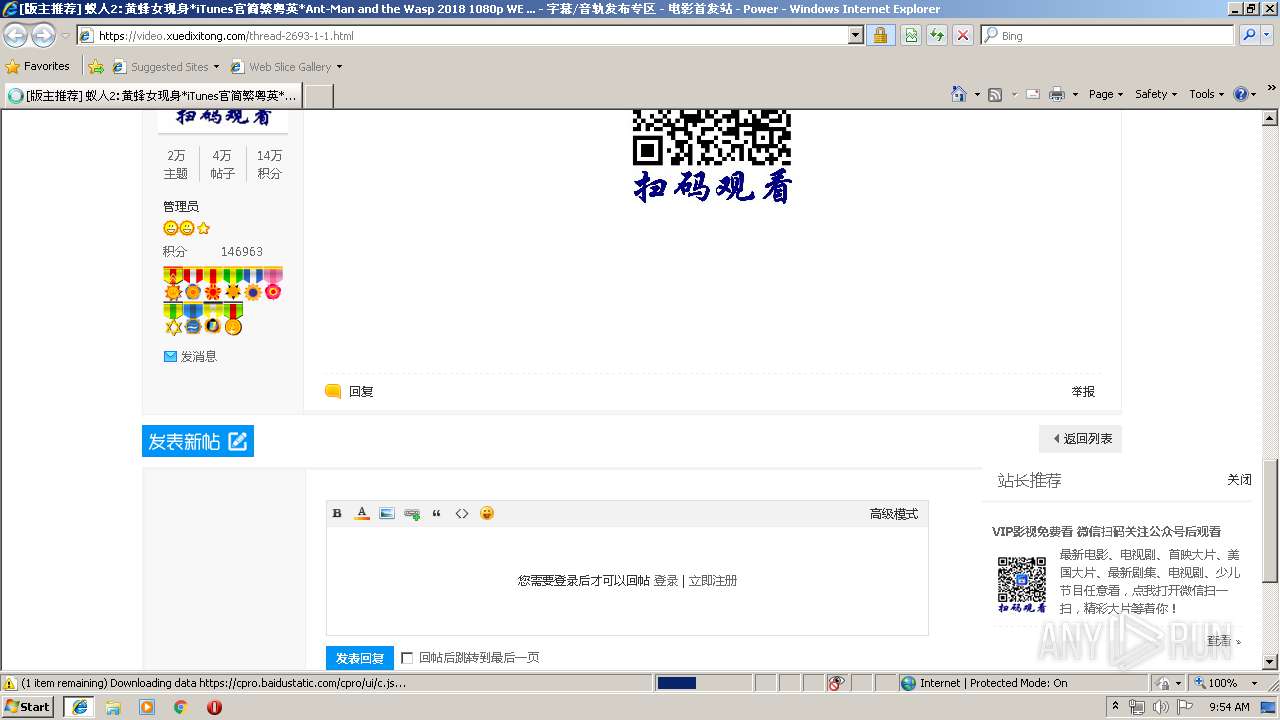Click the Read Mail envelope icon
Screen dimensions: 1280x720
point(1032,94)
